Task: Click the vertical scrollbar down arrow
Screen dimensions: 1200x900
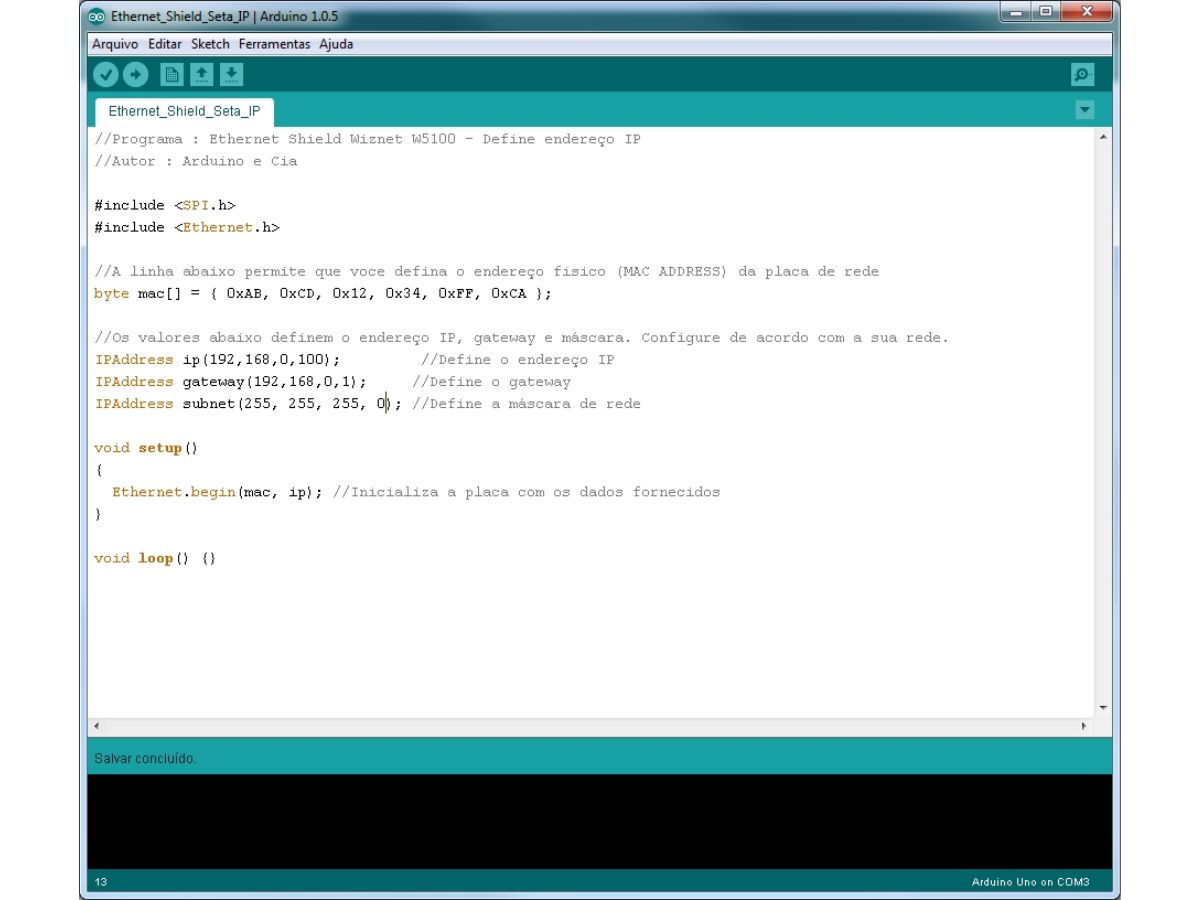Action: 1104,708
